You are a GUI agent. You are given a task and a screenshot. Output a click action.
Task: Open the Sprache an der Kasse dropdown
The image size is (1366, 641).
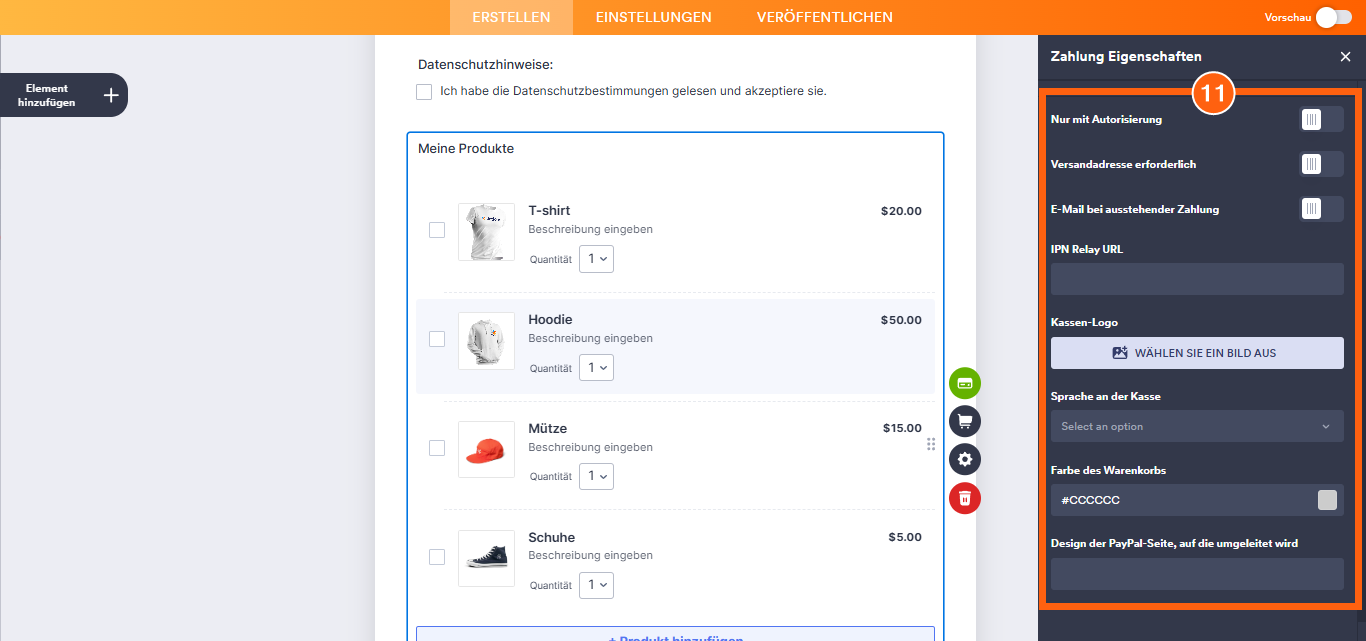[x=1196, y=426]
